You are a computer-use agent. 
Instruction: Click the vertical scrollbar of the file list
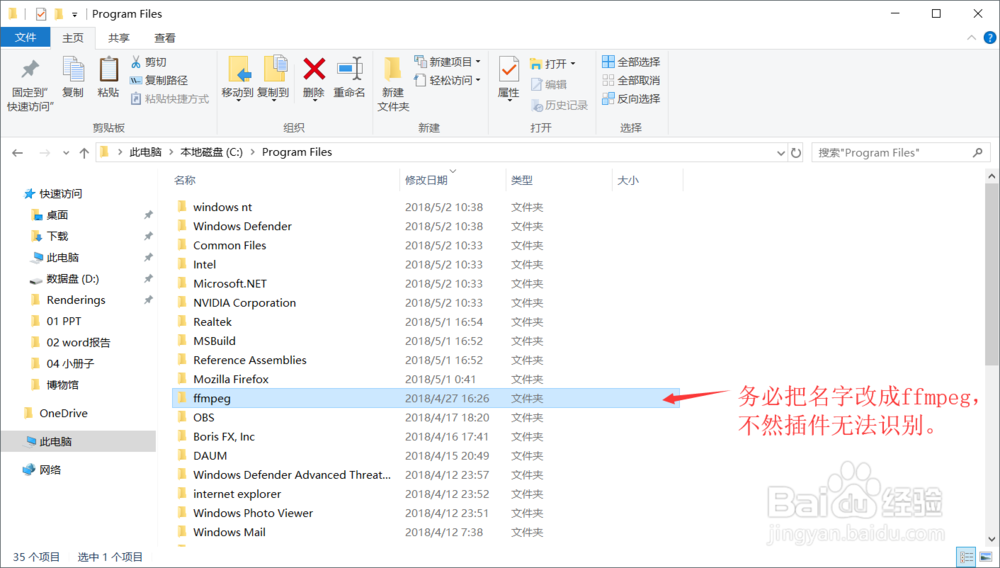pyautogui.click(x=992, y=274)
